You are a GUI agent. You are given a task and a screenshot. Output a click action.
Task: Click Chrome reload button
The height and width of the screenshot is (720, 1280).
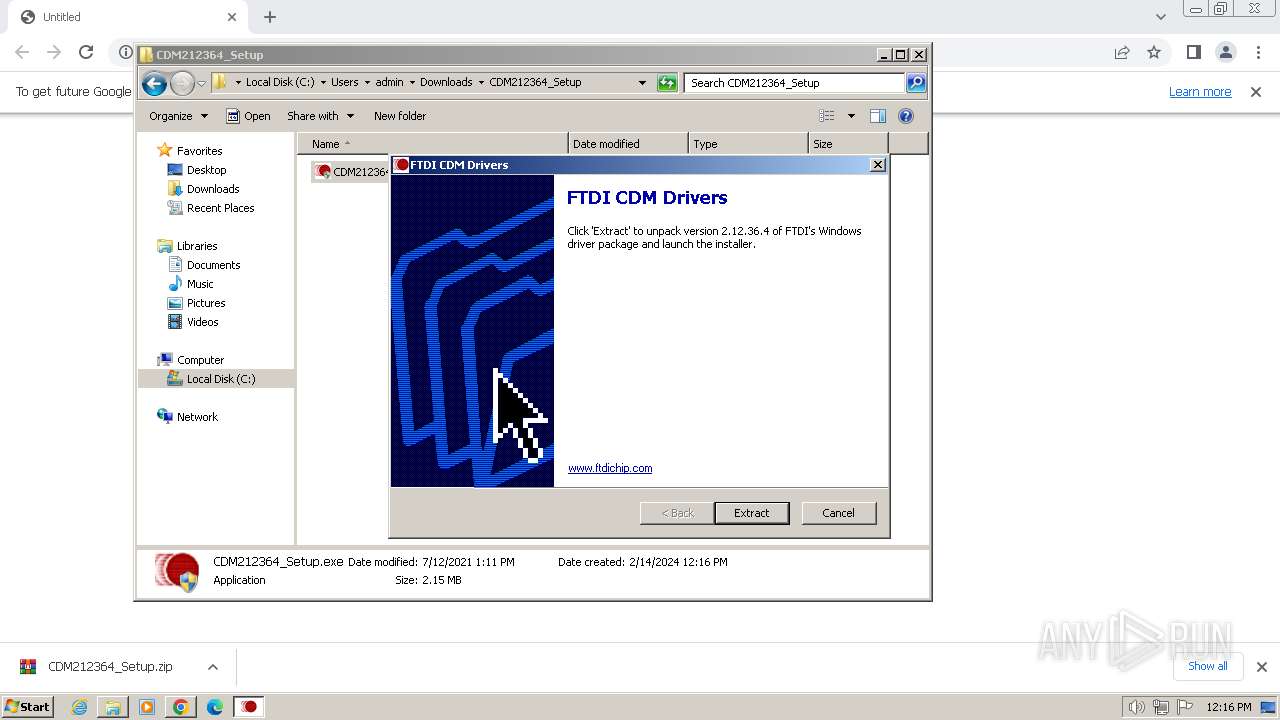86,52
